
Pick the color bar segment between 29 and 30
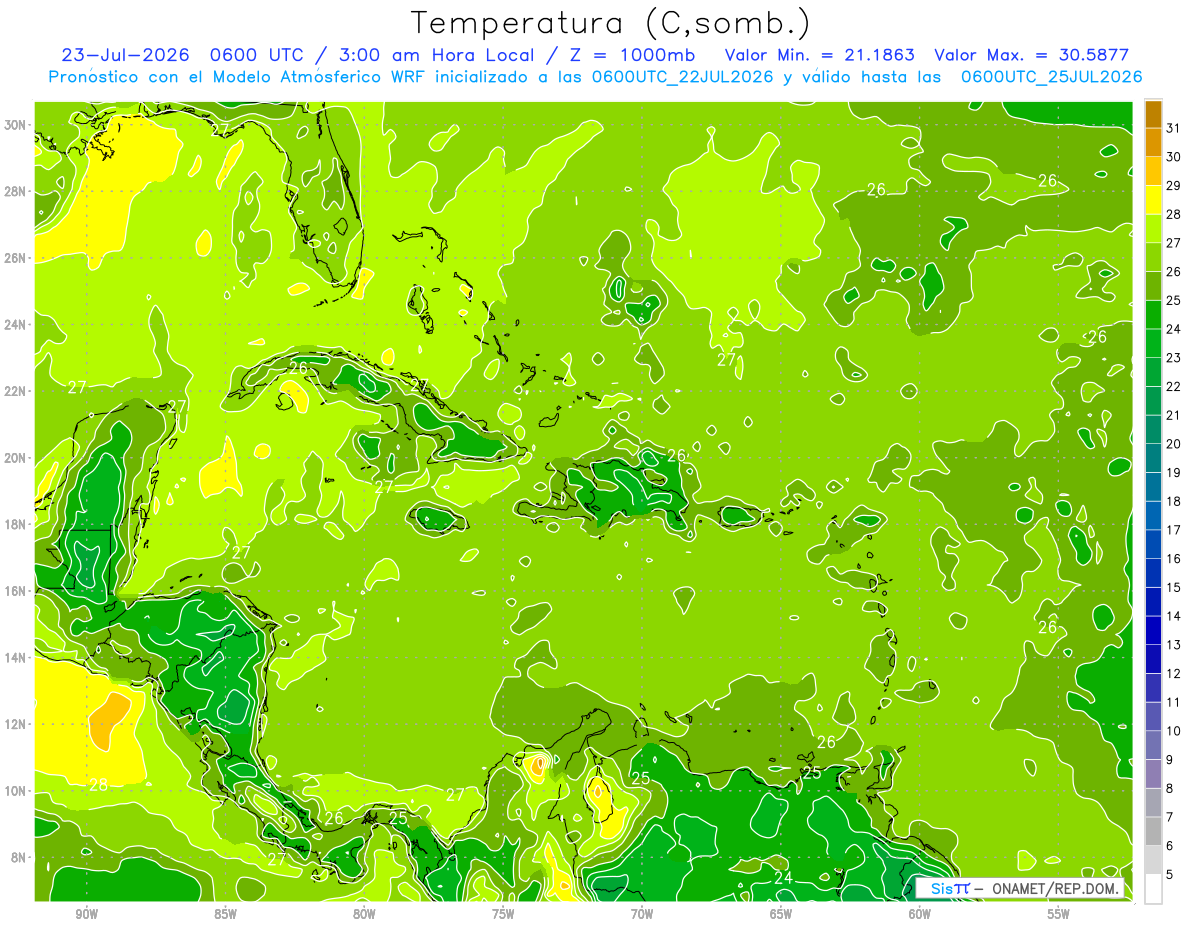(x=1153, y=172)
